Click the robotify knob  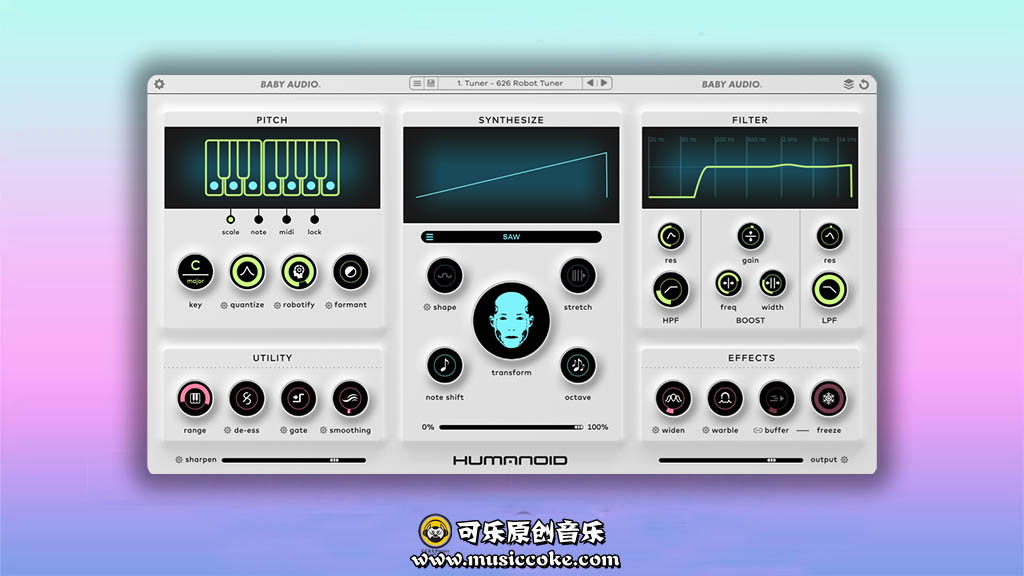[x=299, y=272]
